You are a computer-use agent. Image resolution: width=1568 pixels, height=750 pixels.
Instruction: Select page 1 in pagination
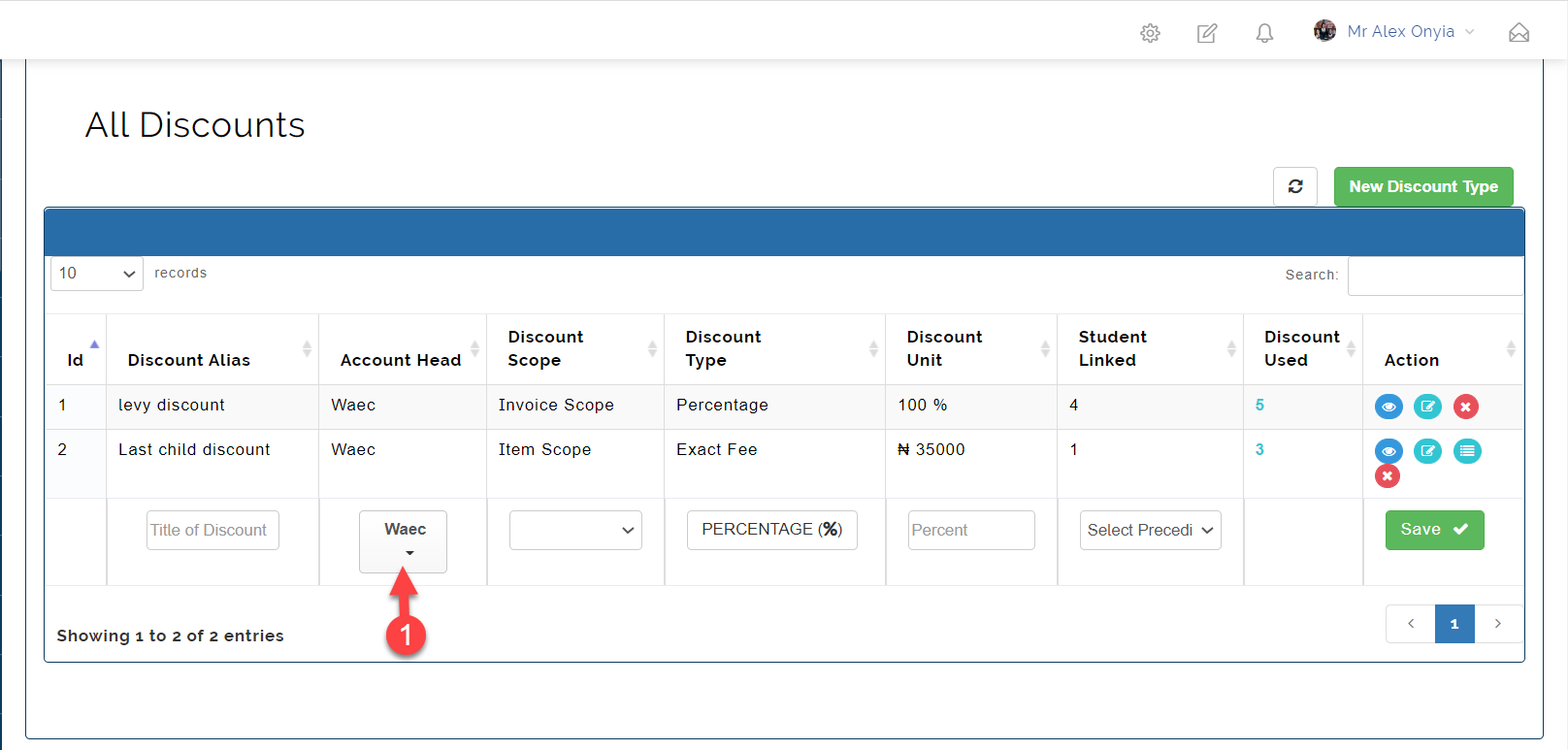click(1454, 624)
